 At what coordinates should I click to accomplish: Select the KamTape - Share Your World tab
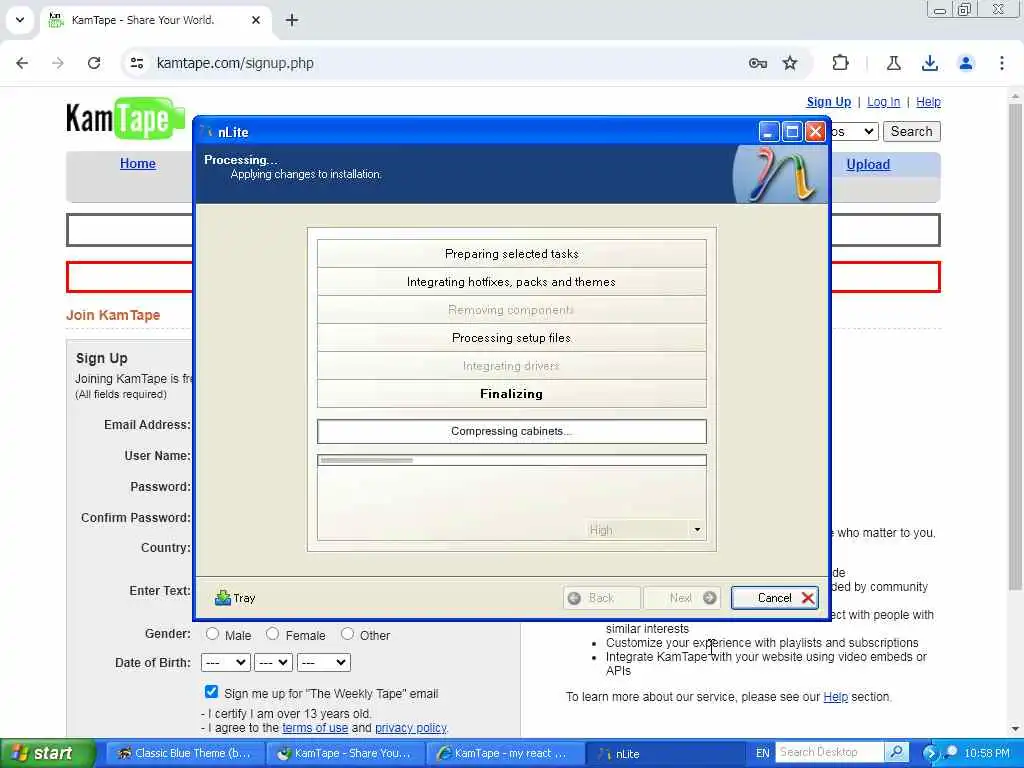click(x=155, y=20)
